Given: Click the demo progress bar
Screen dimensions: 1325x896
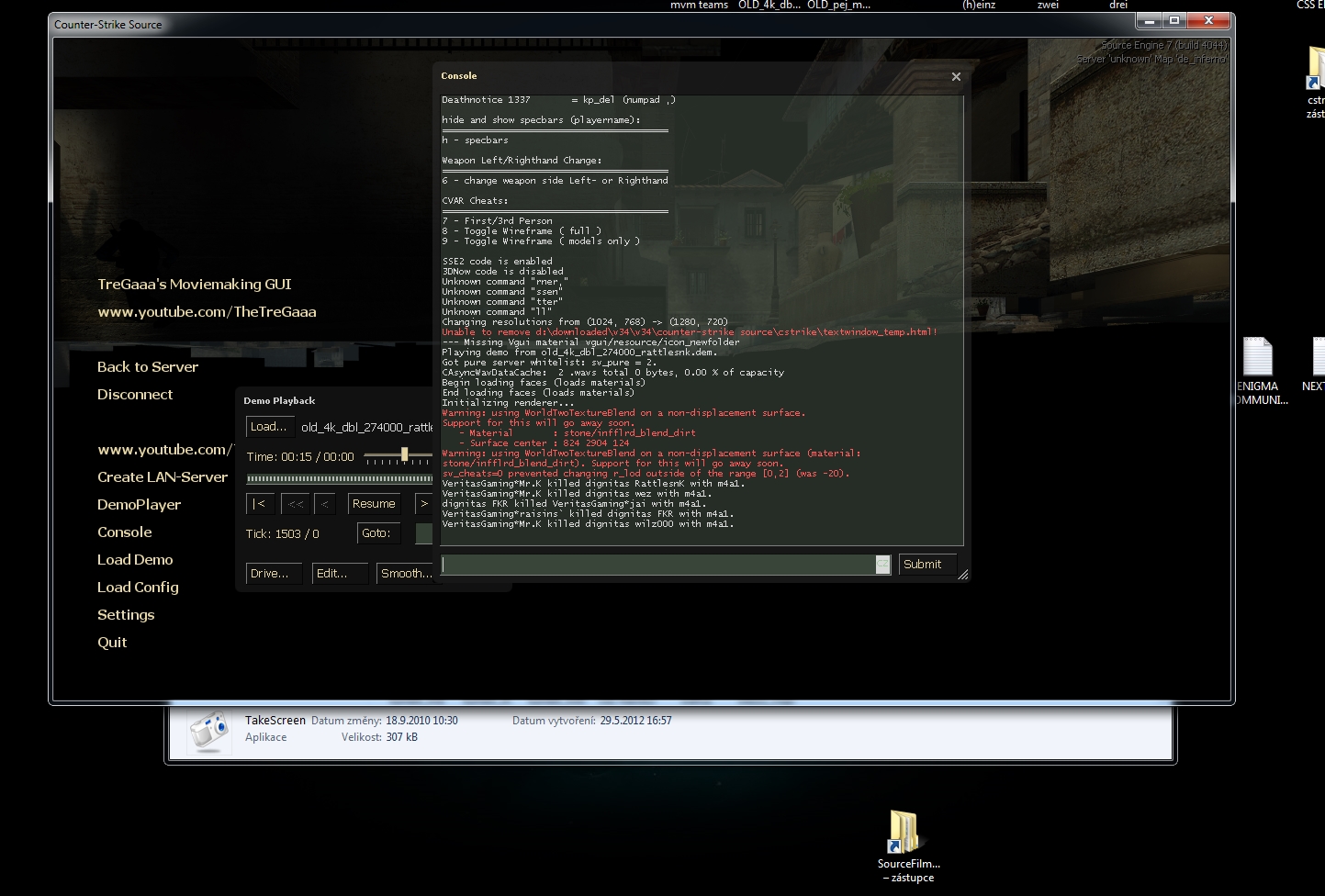Looking at the screenshot, I should coord(339,478).
